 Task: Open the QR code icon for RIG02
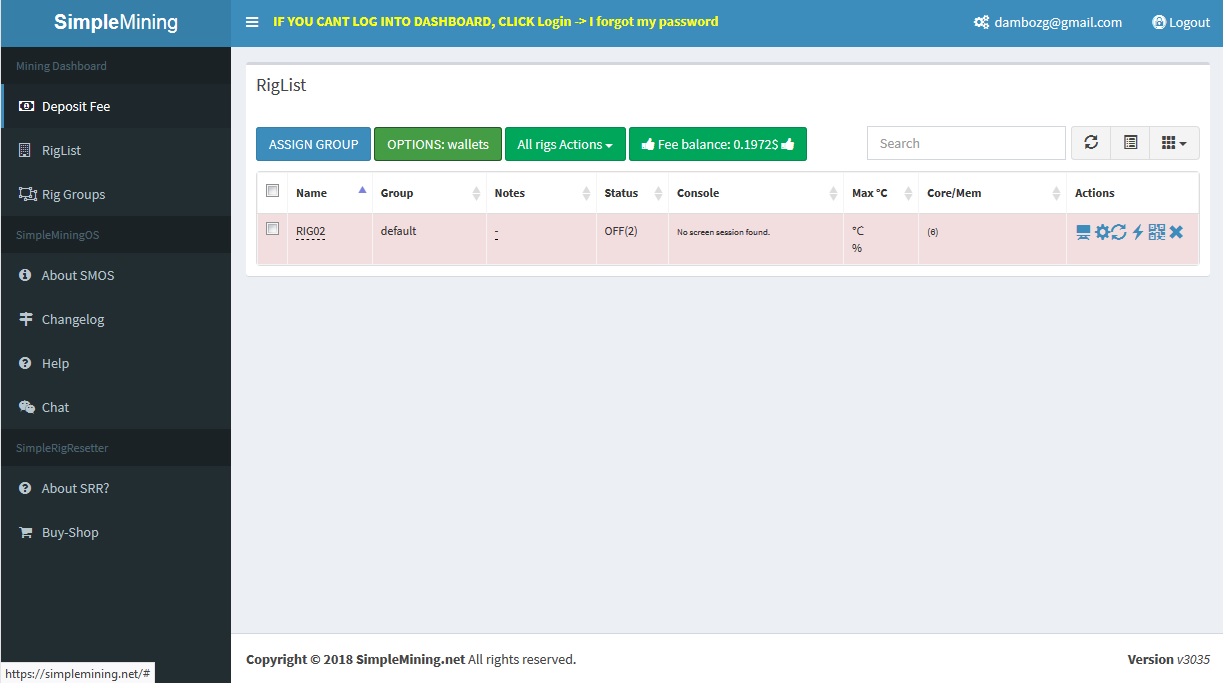1157,232
